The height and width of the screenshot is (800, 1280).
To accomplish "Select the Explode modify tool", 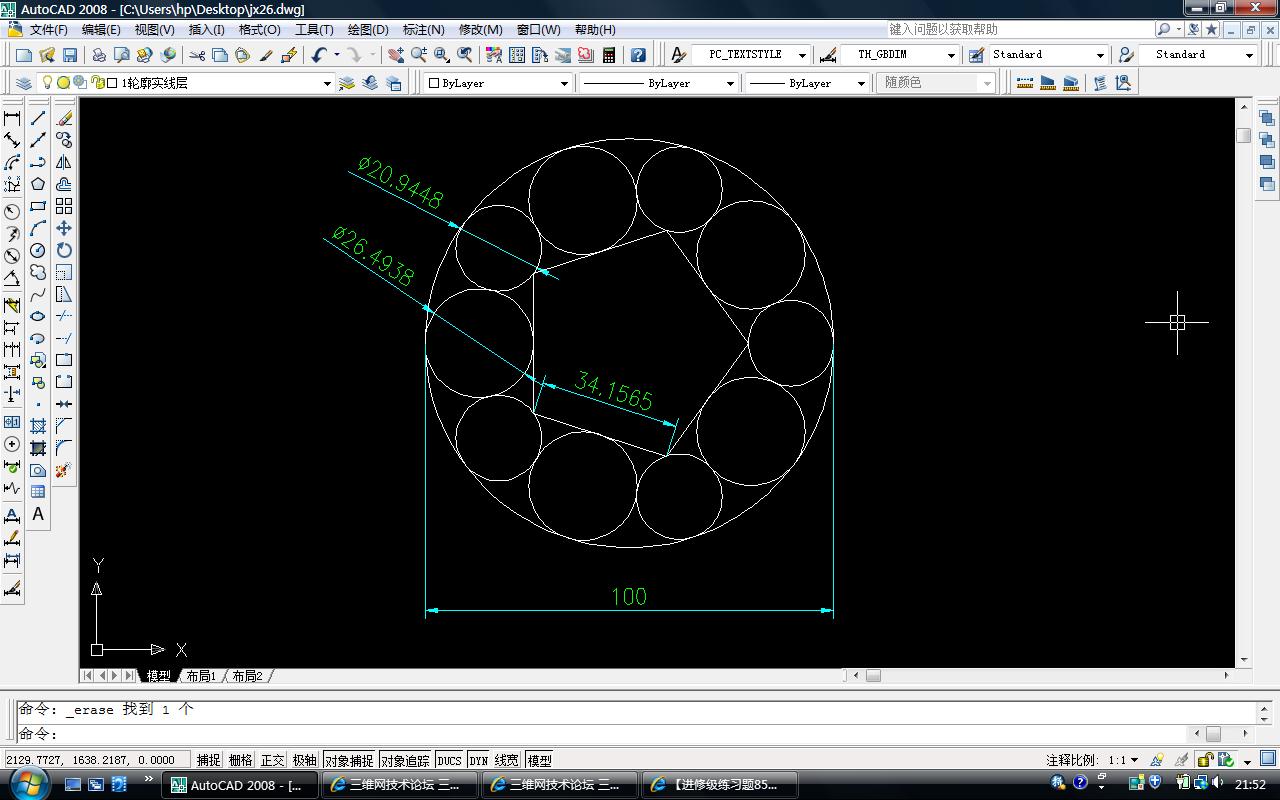I will (64, 470).
